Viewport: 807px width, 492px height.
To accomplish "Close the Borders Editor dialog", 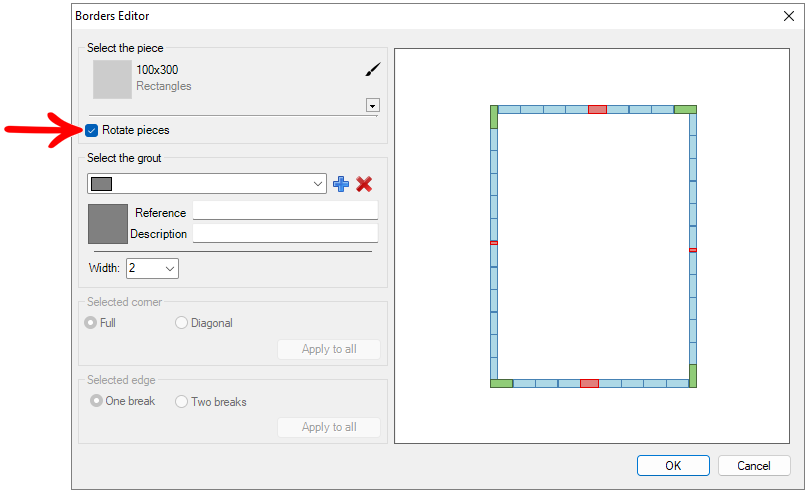I will (788, 16).
